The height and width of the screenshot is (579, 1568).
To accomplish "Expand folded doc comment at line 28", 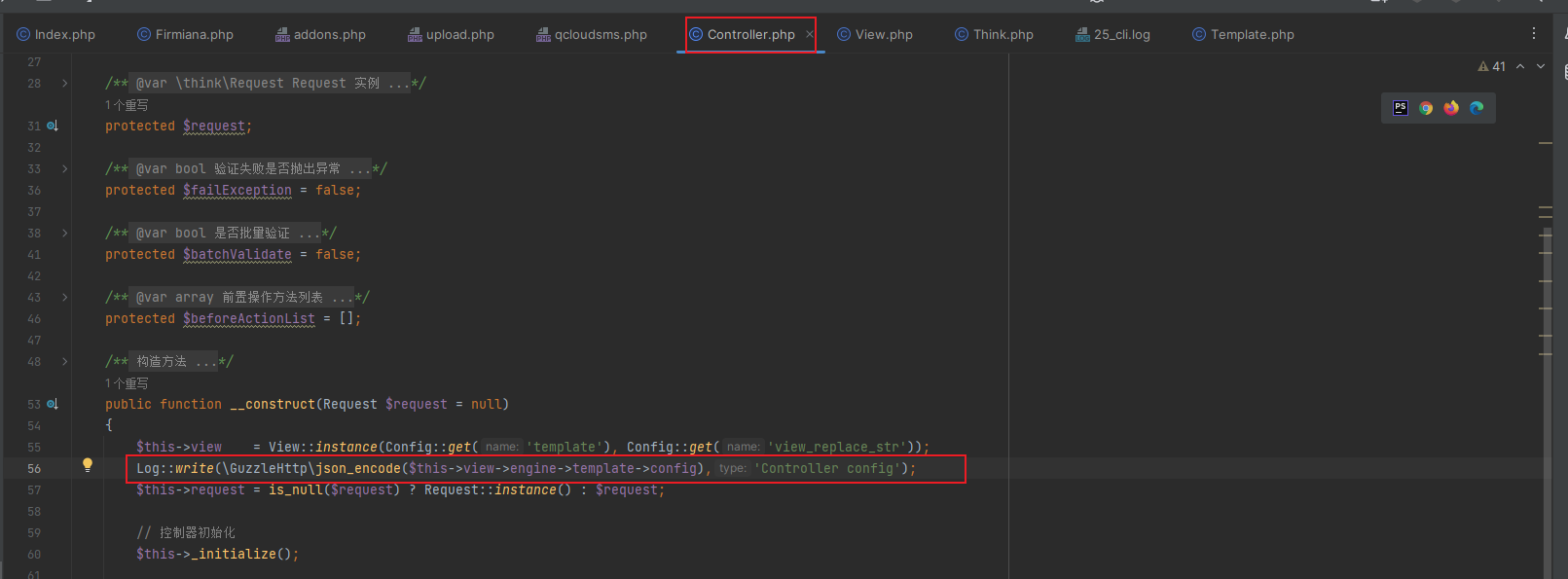I will [65, 84].
